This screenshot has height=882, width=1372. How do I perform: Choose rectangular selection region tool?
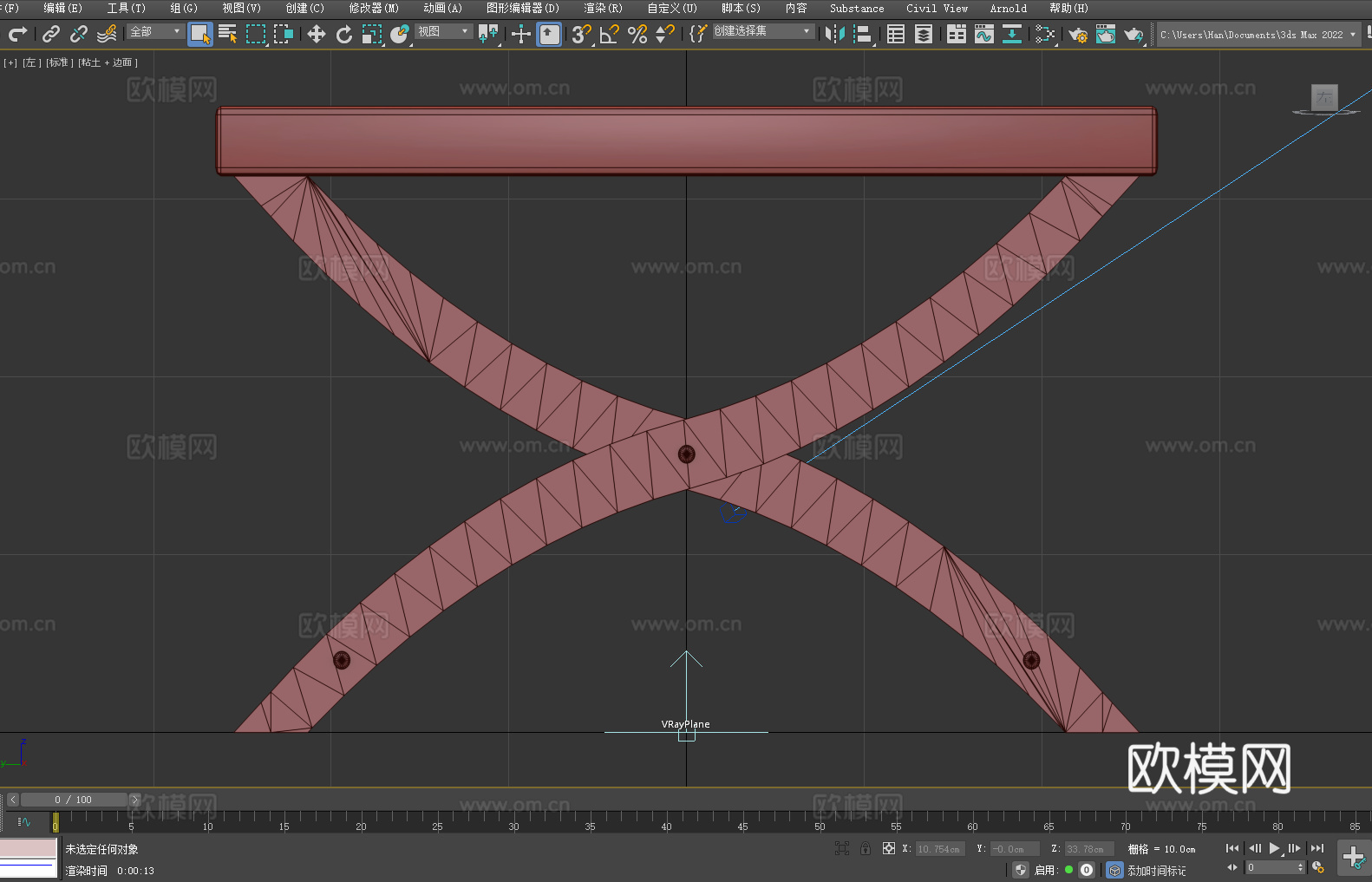(256, 34)
